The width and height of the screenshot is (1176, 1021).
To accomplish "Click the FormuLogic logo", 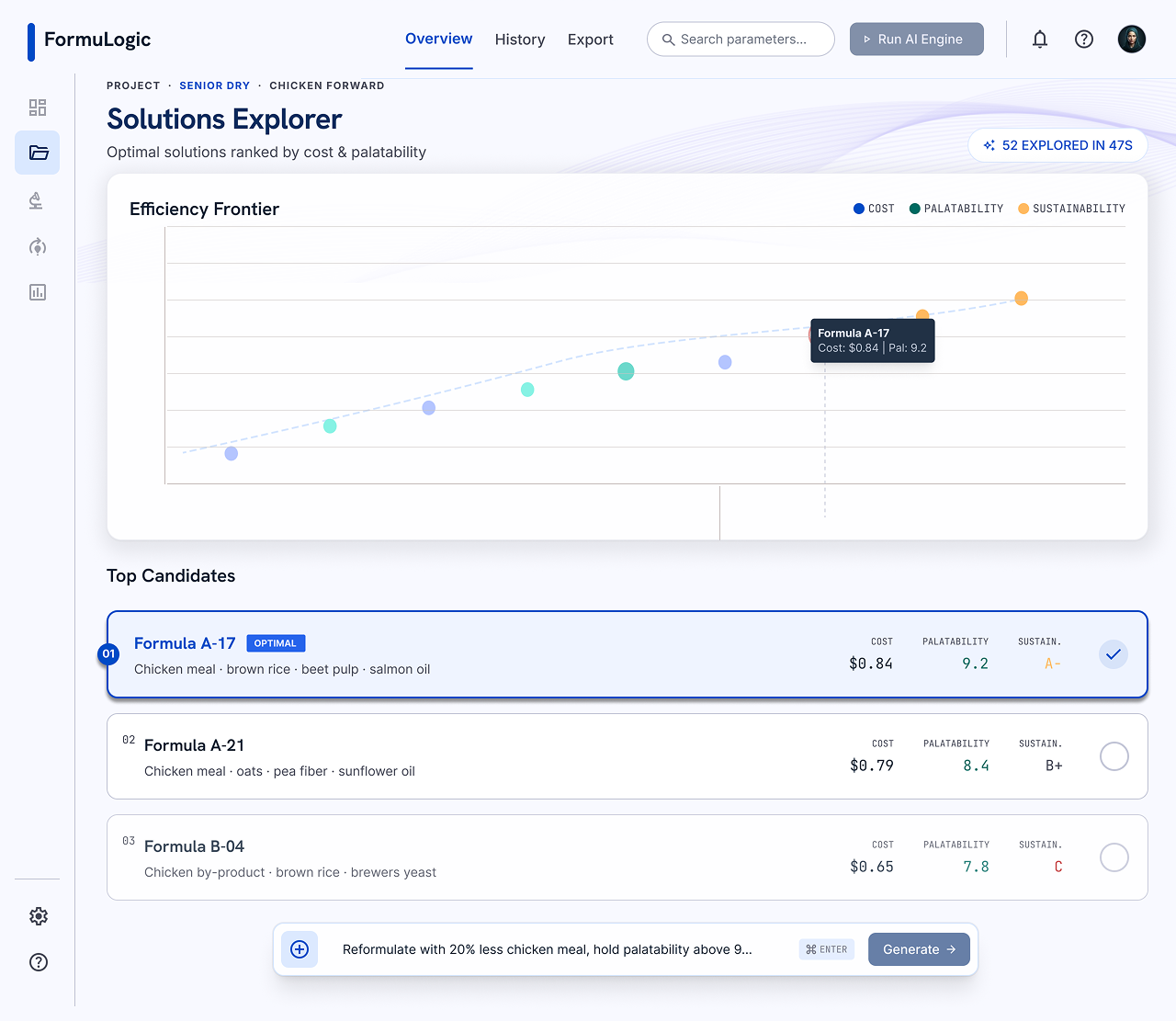I will coord(89,40).
